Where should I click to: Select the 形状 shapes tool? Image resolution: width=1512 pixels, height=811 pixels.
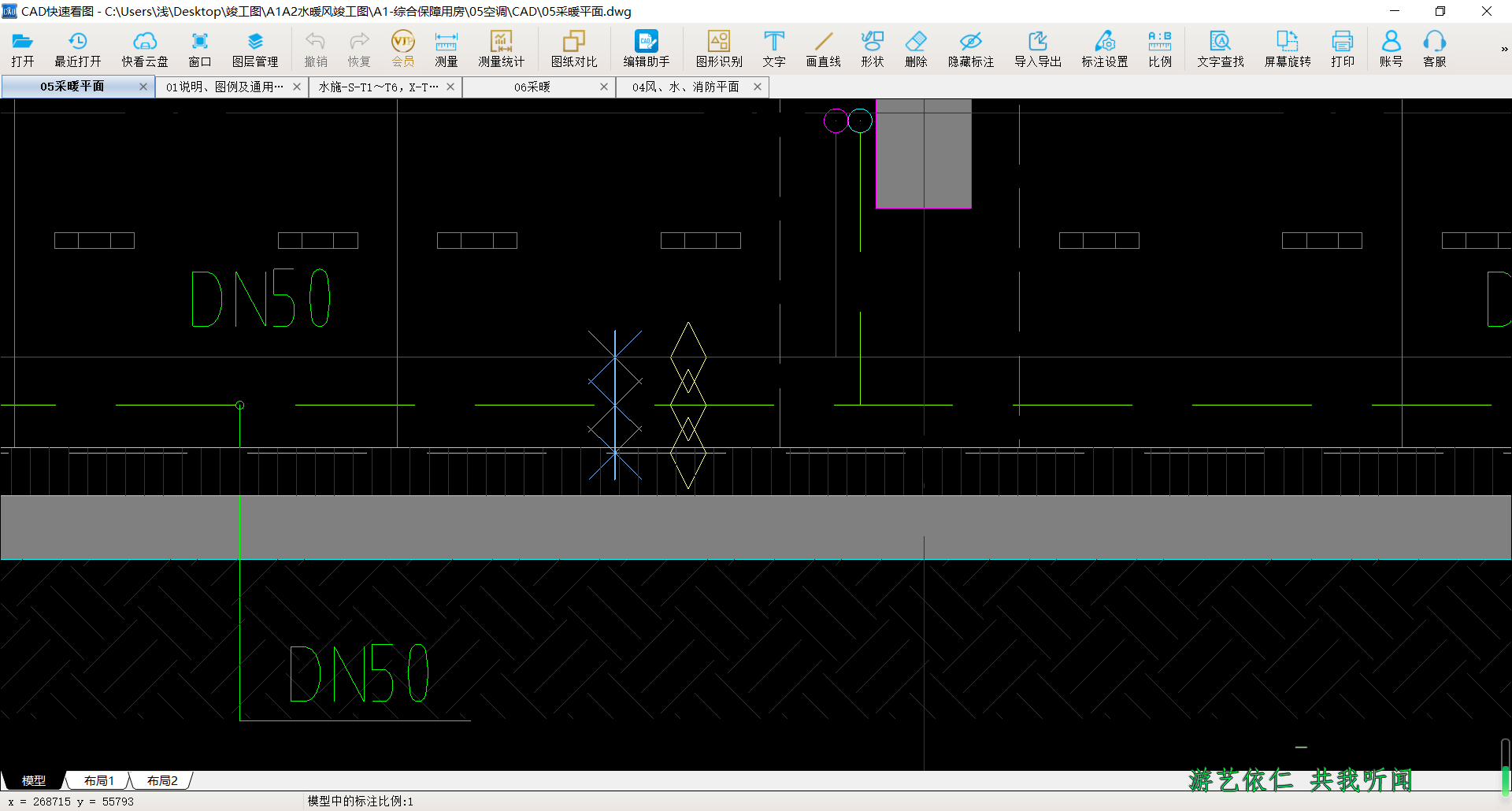point(873,49)
